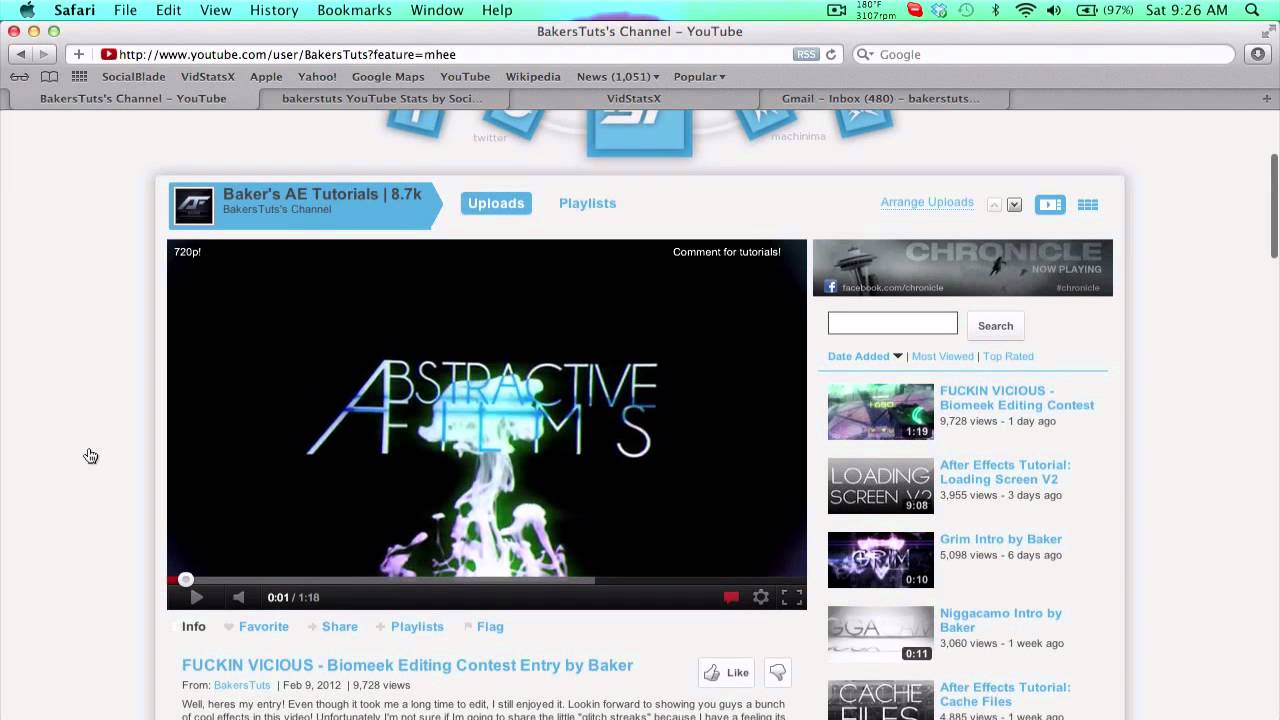Open Grim Intro by Baker link
Viewport: 1280px width, 720px height.
1001,539
